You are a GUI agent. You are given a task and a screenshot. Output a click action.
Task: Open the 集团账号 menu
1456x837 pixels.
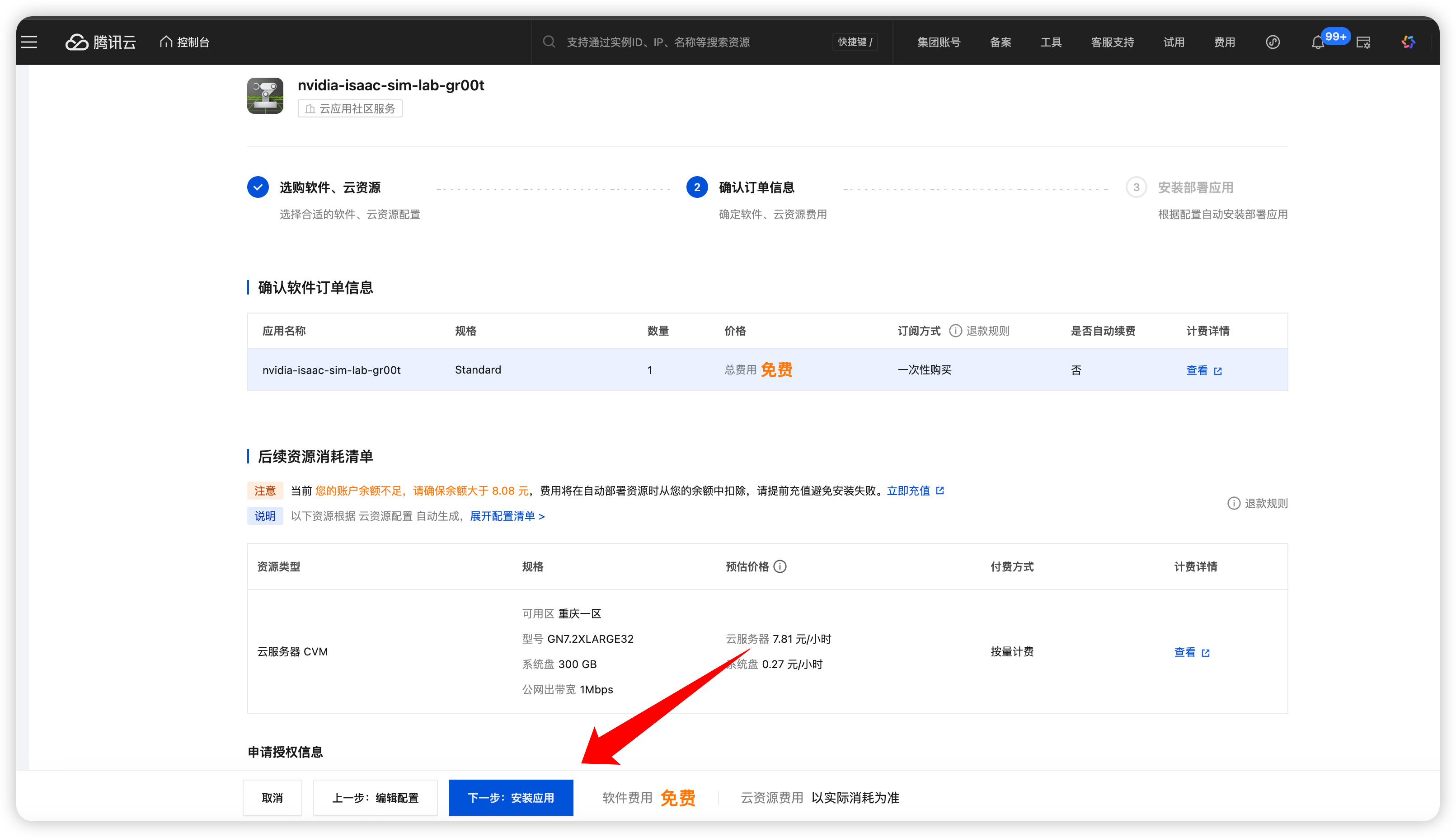[x=939, y=42]
